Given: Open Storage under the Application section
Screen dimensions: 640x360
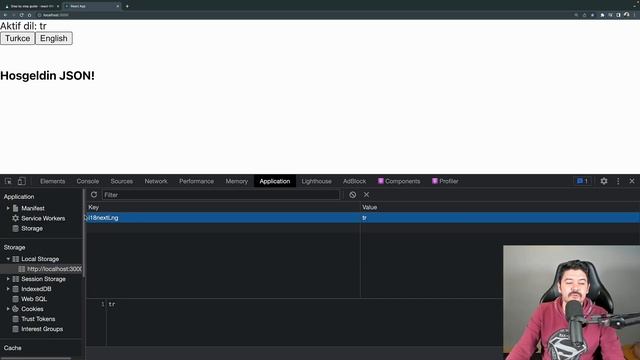Looking at the screenshot, I should click(x=32, y=229).
